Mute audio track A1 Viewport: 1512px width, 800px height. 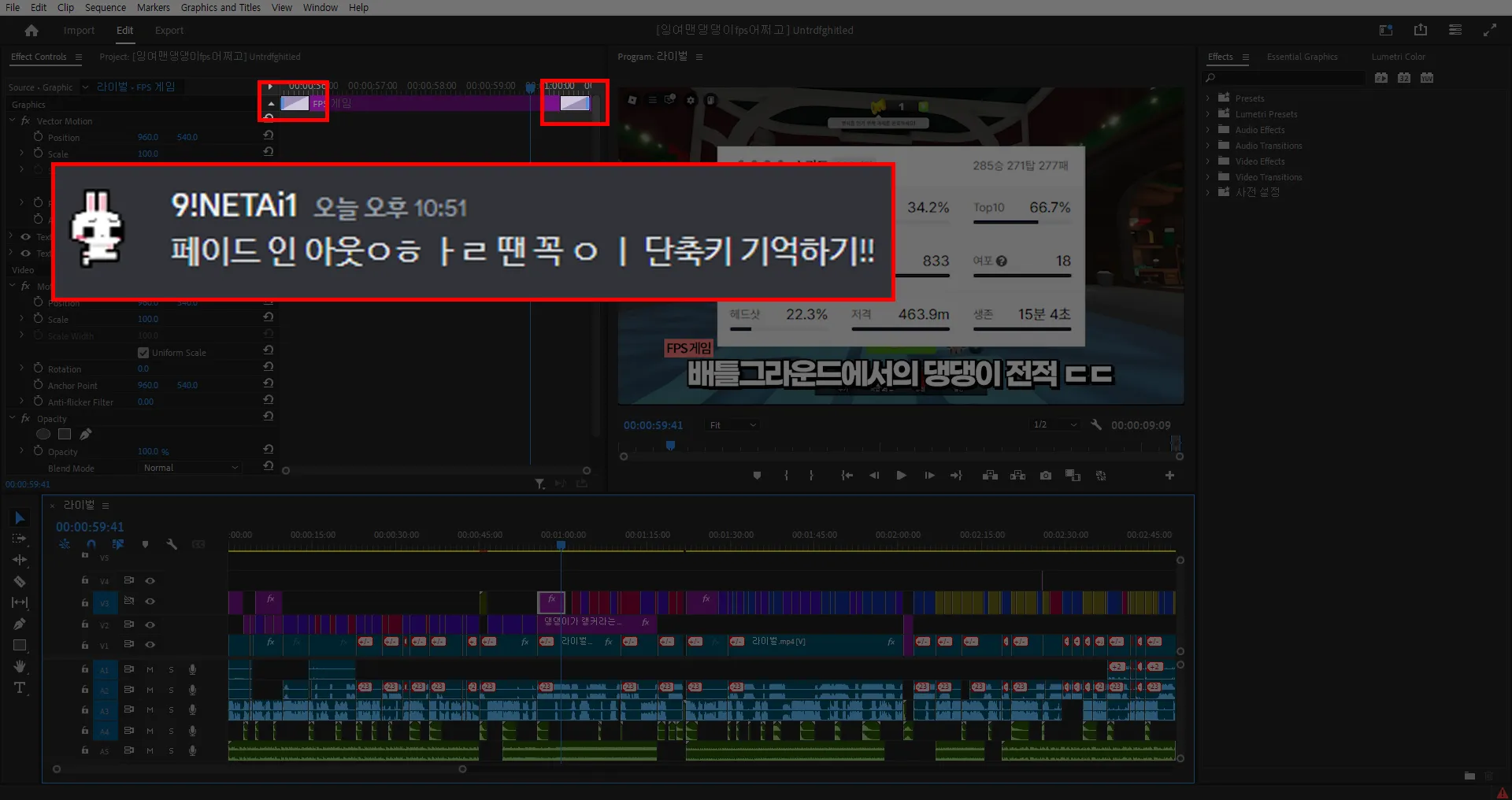pos(150,669)
